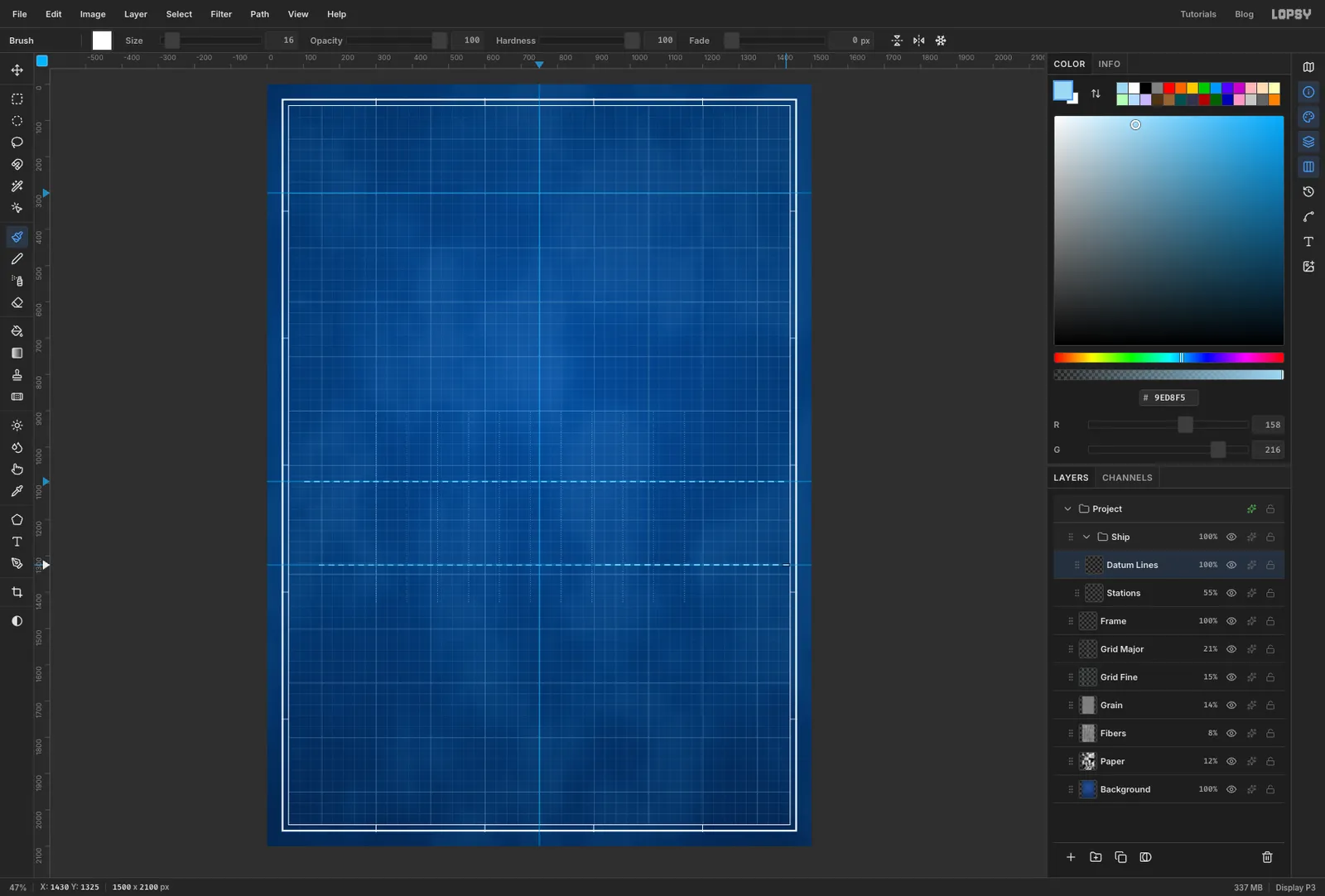Image resolution: width=1325 pixels, height=896 pixels.
Task: Hide the Datum Lines layer
Action: pos(1231,565)
